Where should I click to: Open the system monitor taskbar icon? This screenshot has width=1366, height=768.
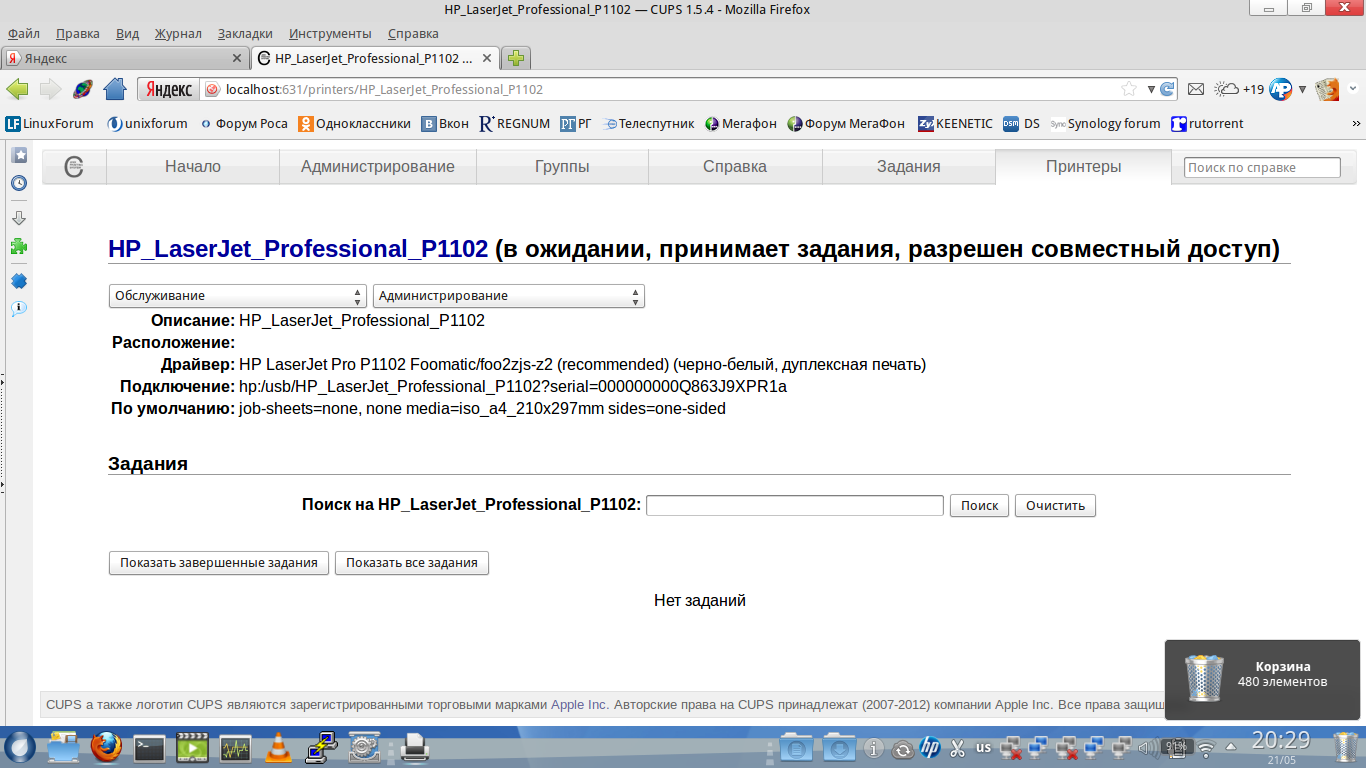tap(236, 747)
